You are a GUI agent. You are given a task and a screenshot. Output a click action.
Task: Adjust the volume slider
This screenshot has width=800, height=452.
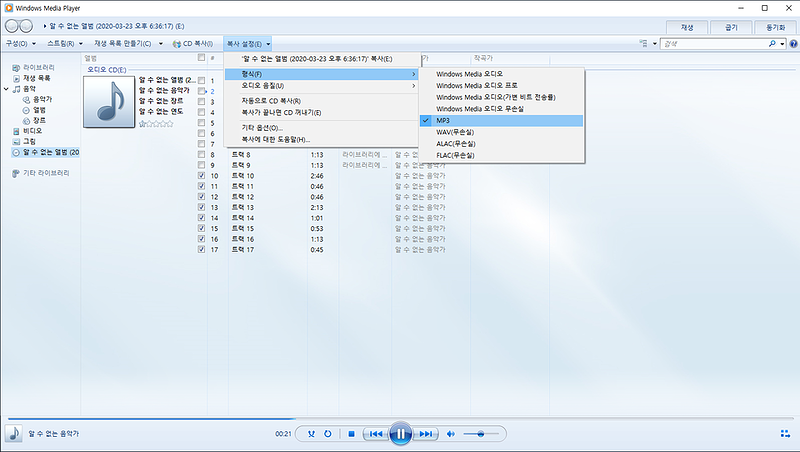point(481,434)
